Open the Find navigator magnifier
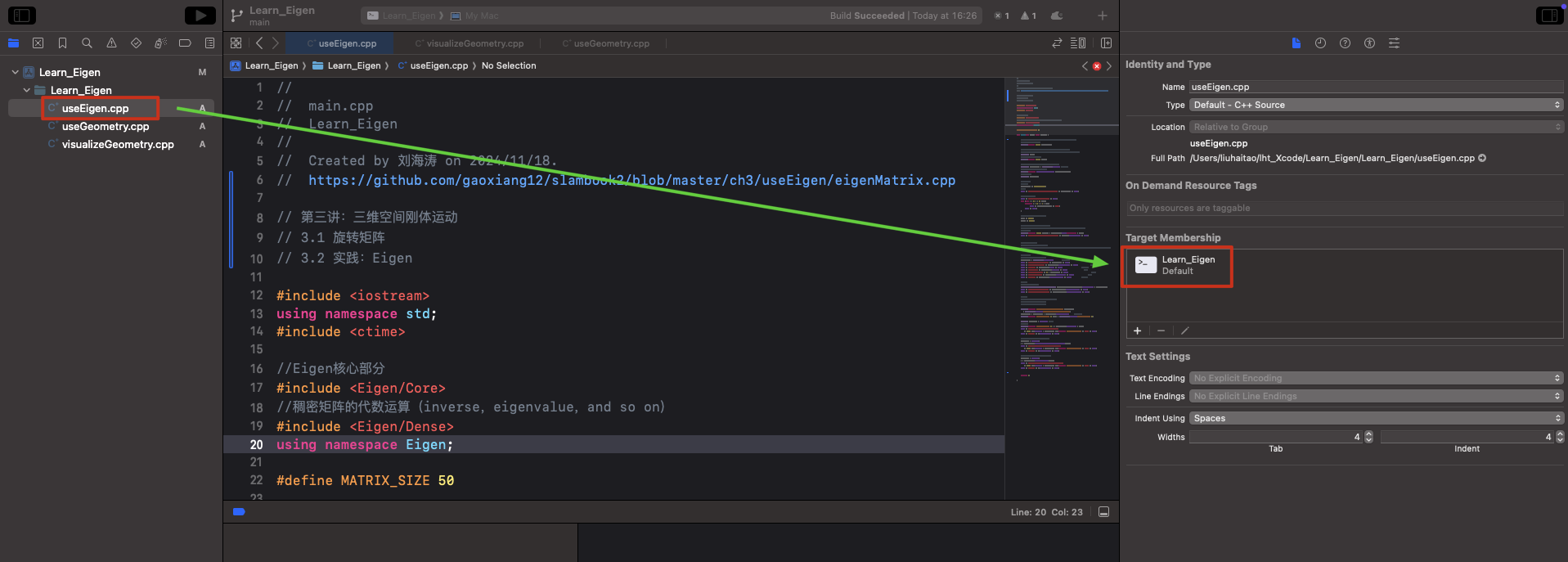Screen dimensions: 1568x562 (x=87, y=43)
